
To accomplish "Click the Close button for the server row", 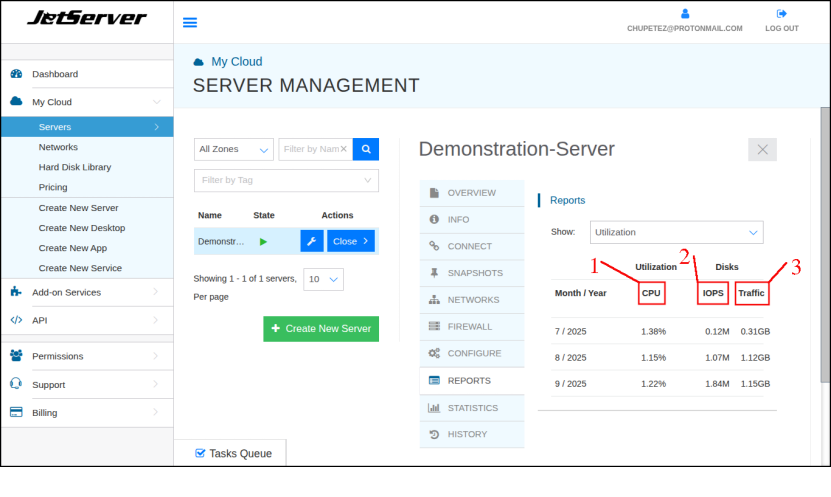I will click(x=351, y=241).
